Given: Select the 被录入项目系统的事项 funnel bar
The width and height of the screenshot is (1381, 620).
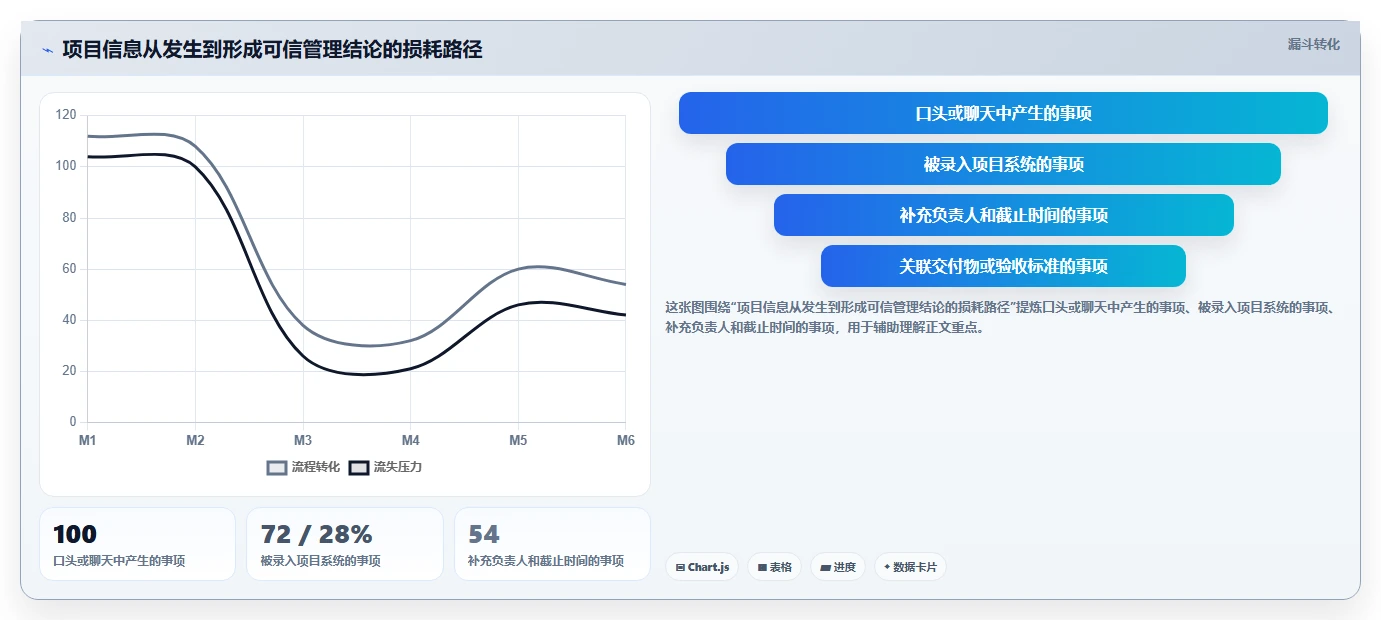Looking at the screenshot, I should [1003, 164].
